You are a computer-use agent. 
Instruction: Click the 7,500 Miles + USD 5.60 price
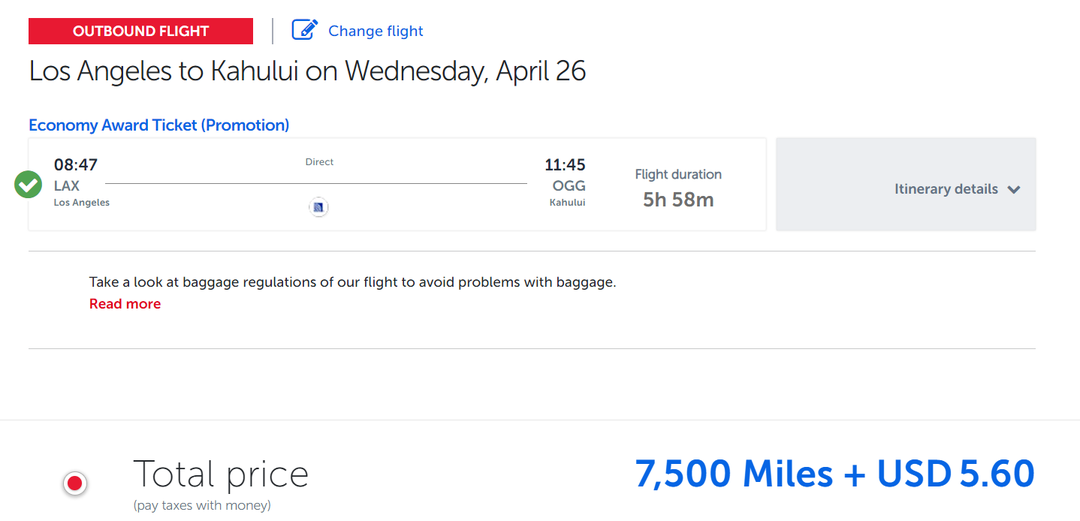coord(834,474)
